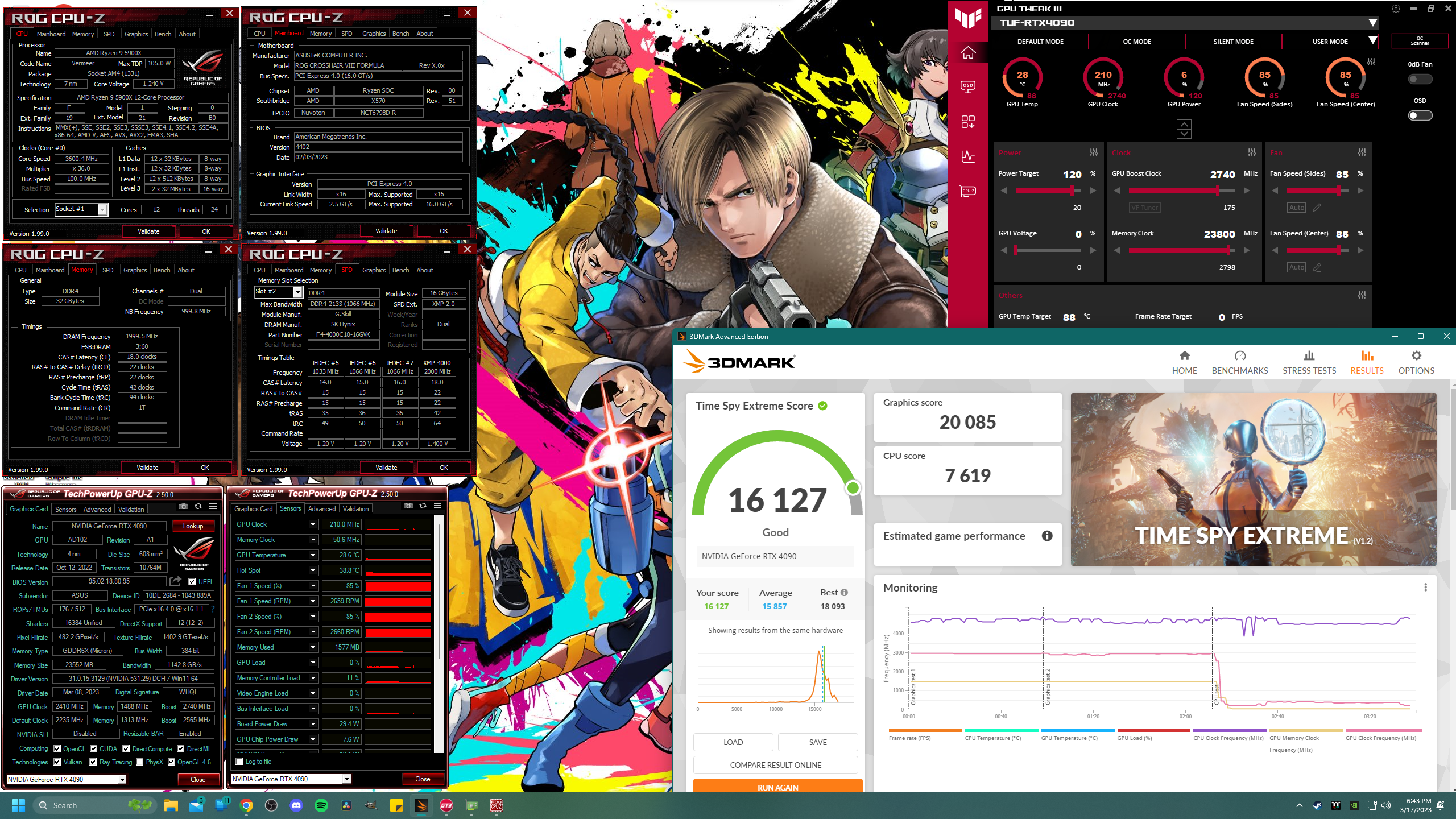Open Validation tab in right GPU-Z window

tap(355, 509)
